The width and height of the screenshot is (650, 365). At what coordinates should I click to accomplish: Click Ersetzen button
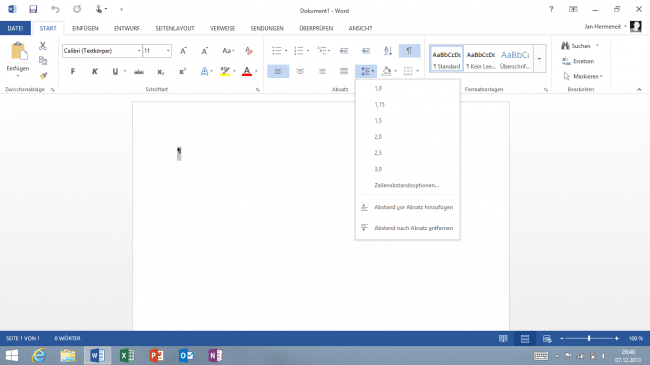click(578, 61)
